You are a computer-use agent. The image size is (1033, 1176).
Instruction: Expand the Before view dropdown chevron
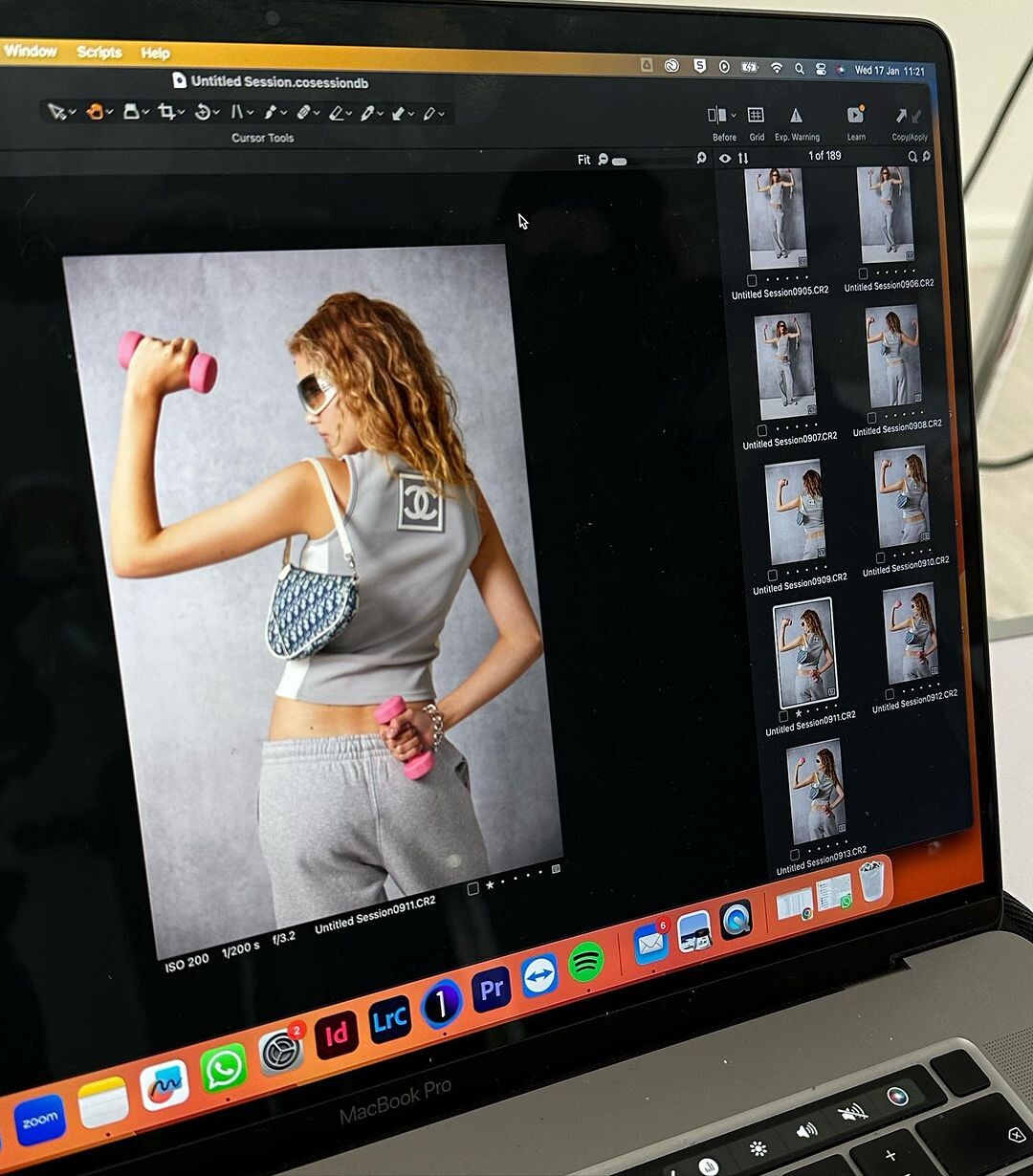733,115
